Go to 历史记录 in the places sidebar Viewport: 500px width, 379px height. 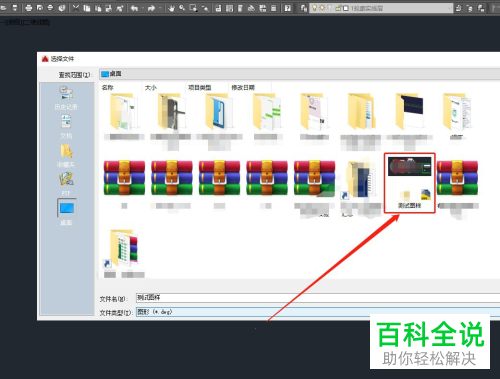(66, 97)
